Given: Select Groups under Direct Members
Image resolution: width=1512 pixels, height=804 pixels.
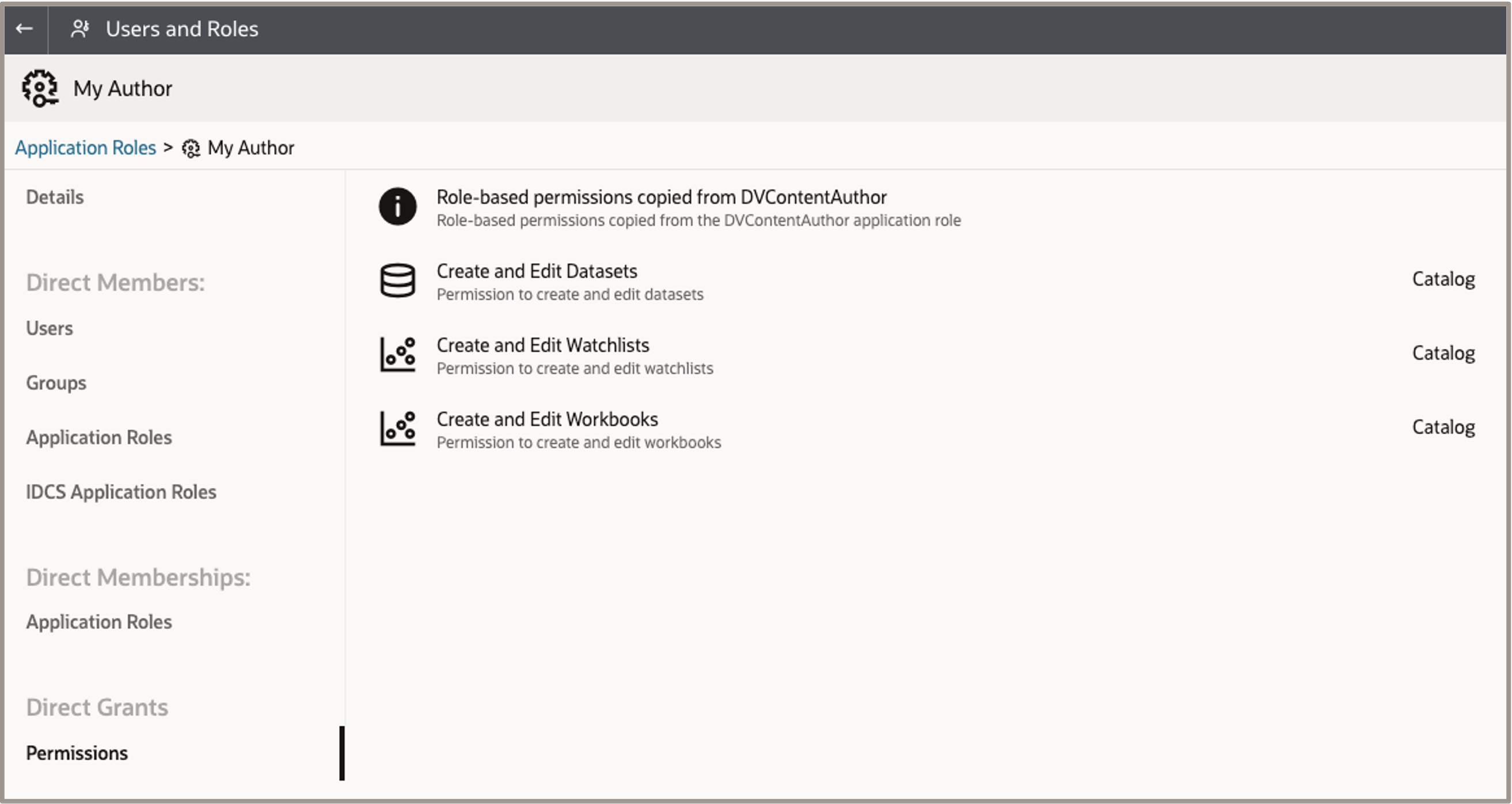Looking at the screenshot, I should tap(56, 383).
